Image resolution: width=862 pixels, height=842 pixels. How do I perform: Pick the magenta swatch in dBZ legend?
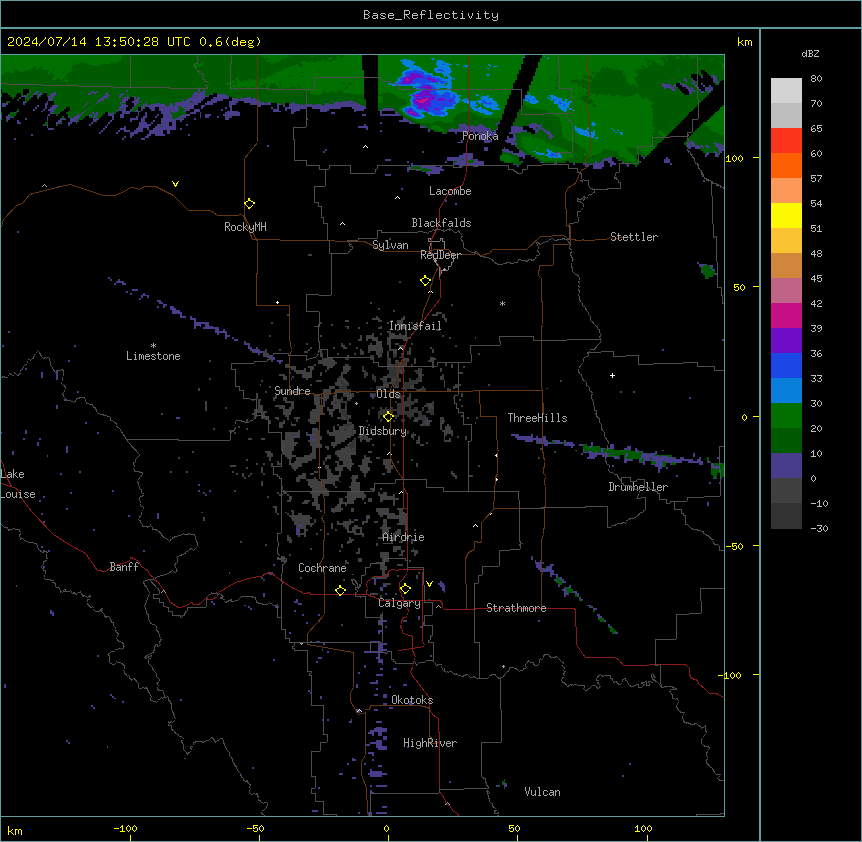[786, 315]
